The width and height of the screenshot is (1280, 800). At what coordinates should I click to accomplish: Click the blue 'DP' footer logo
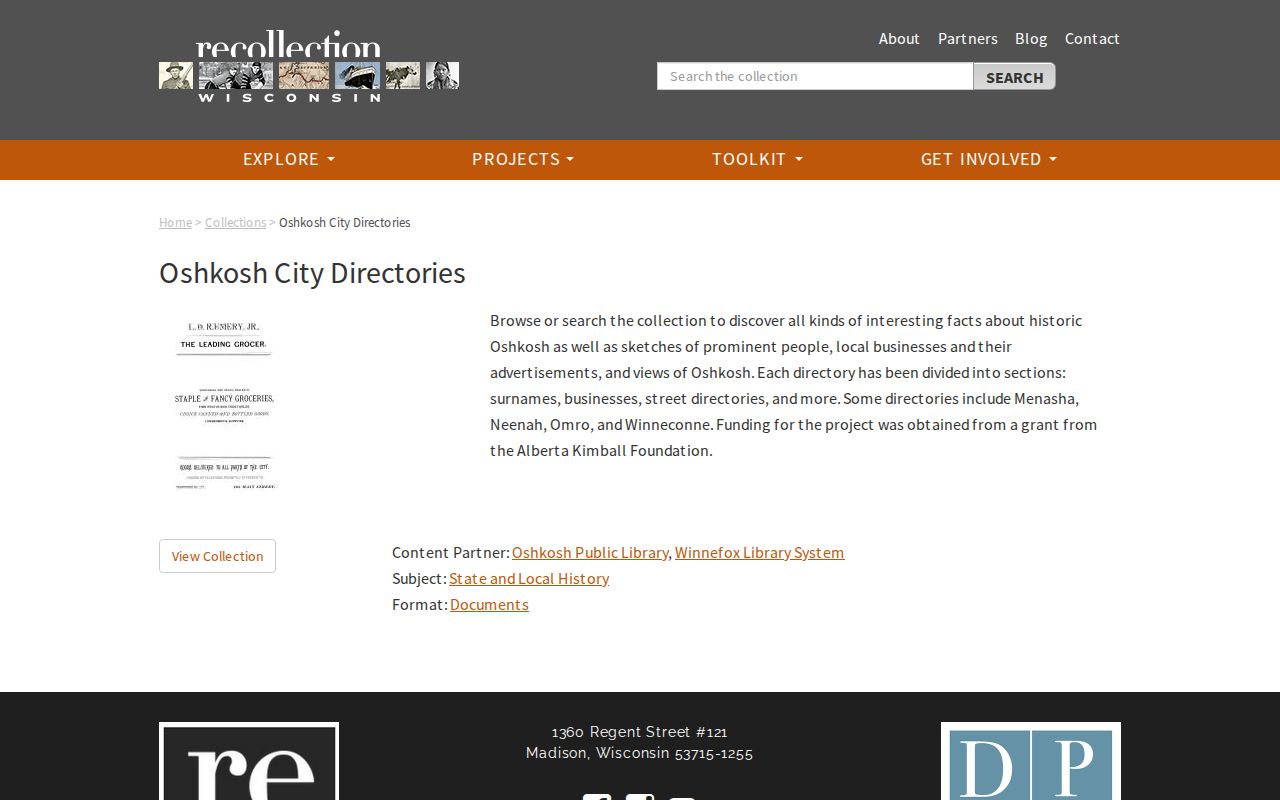coord(1031,761)
